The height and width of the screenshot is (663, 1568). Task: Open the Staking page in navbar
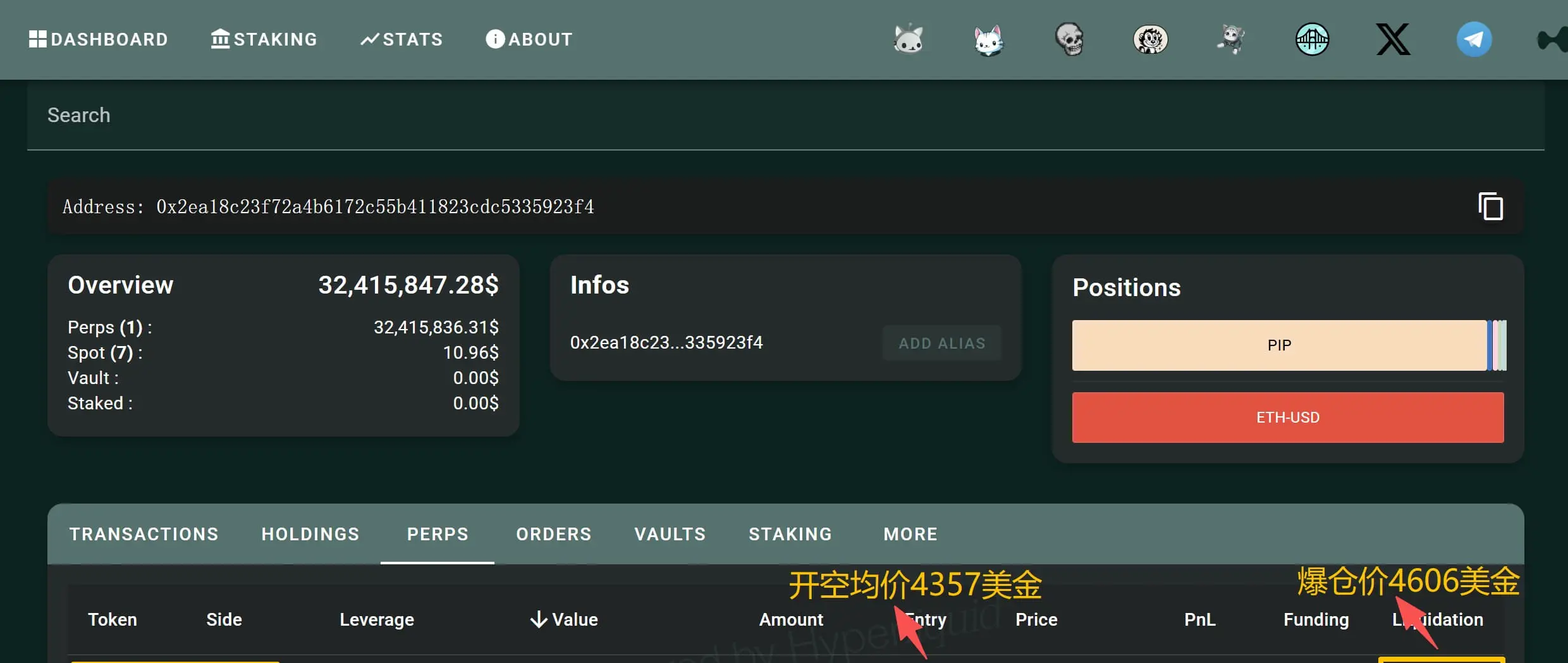click(264, 39)
